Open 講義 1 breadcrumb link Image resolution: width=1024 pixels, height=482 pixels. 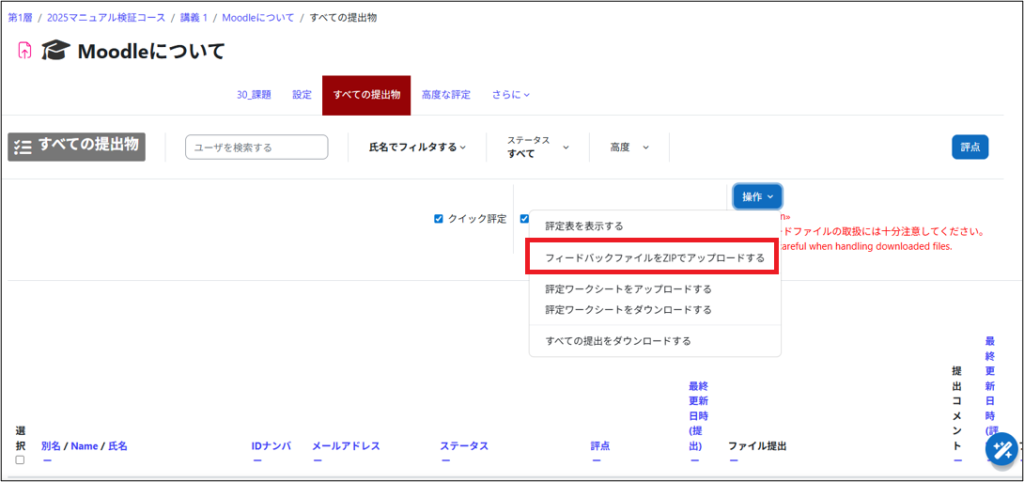[x=194, y=18]
